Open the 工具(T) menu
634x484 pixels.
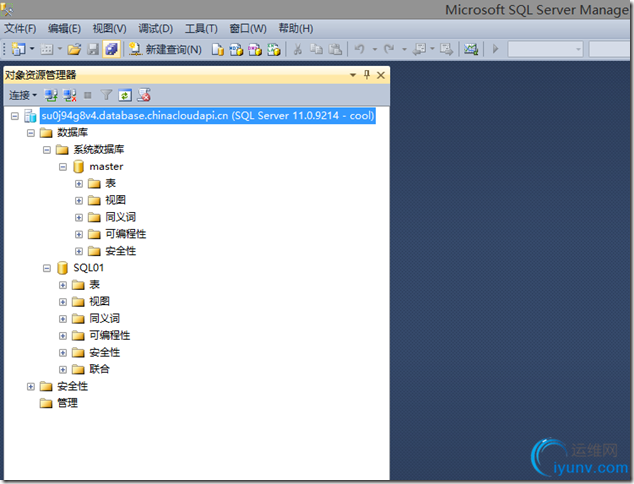pos(201,29)
